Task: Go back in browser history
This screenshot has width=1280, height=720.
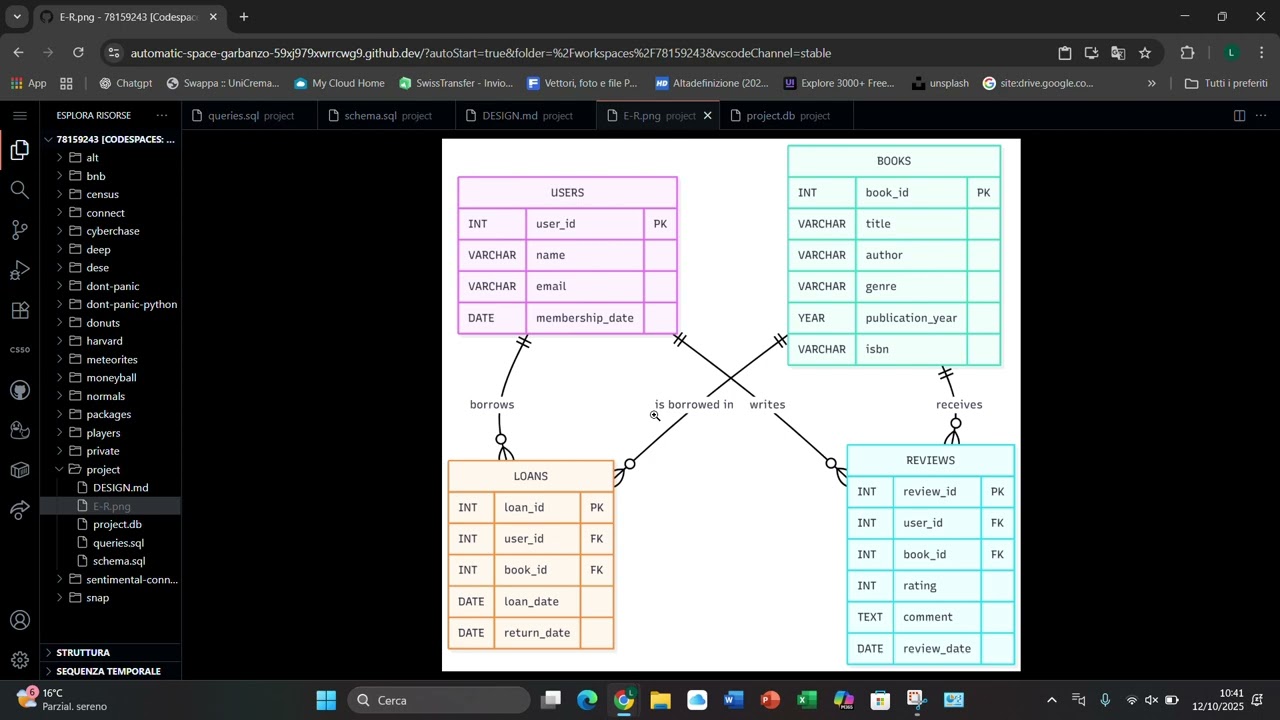Action: [x=19, y=53]
